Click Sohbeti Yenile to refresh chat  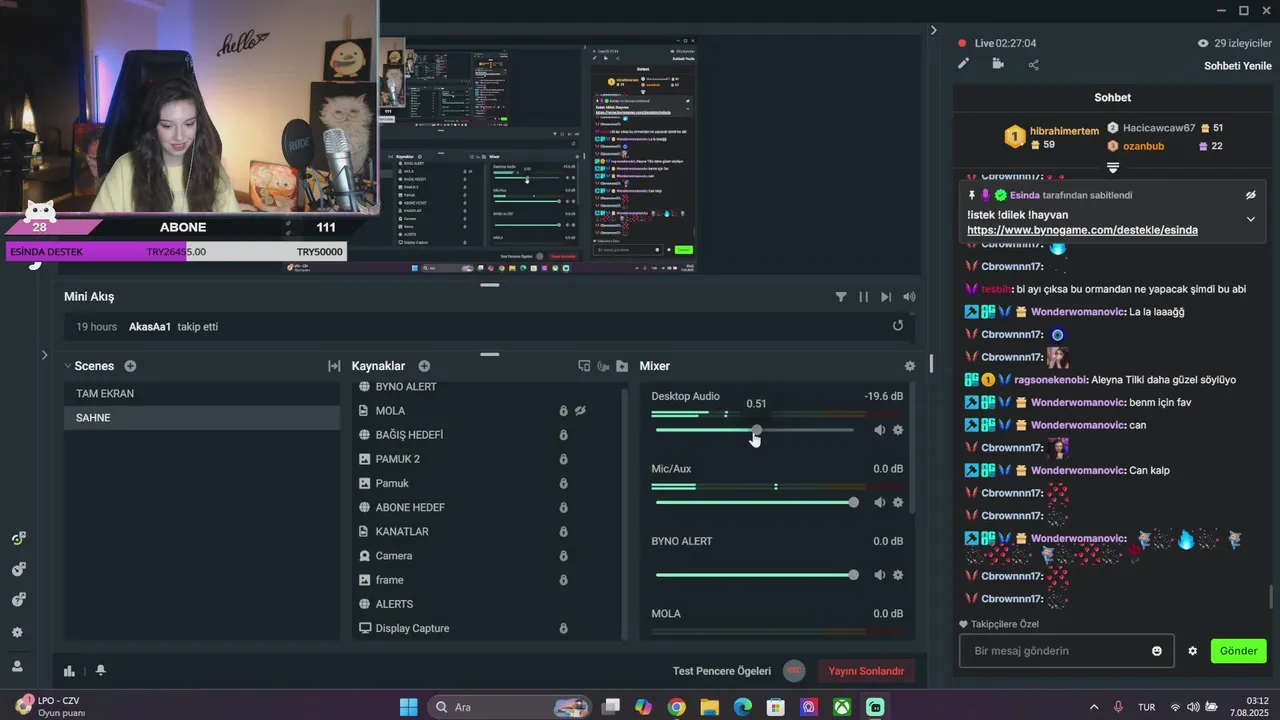[x=1238, y=66]
